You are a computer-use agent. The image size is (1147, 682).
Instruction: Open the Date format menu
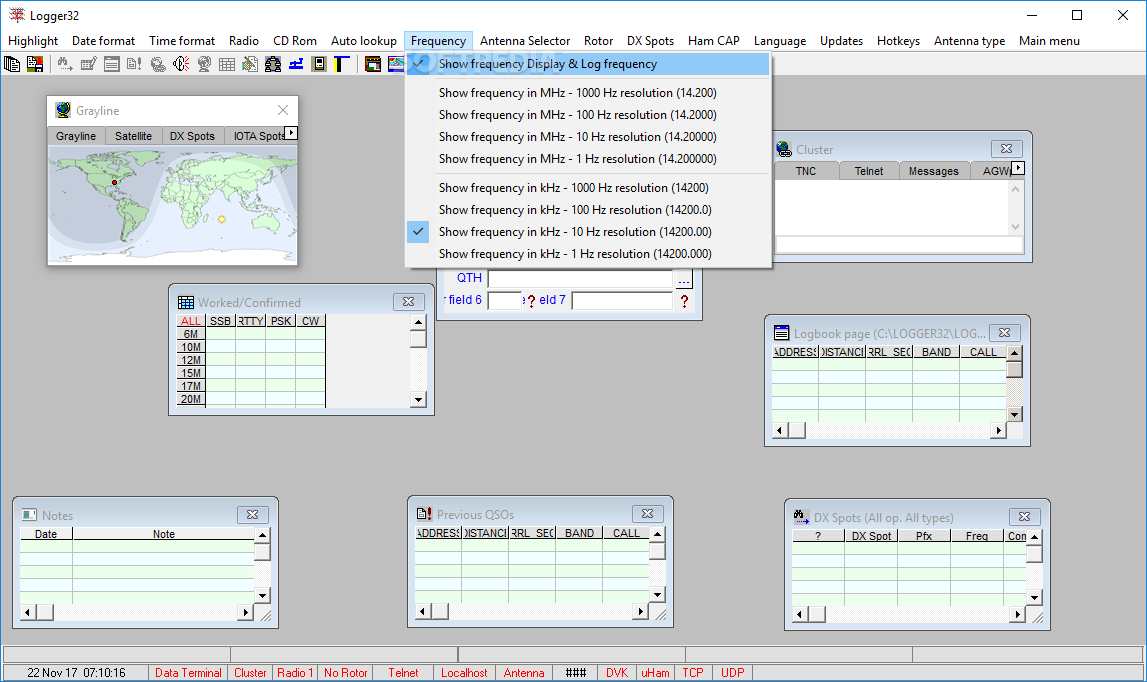point(103,41)
